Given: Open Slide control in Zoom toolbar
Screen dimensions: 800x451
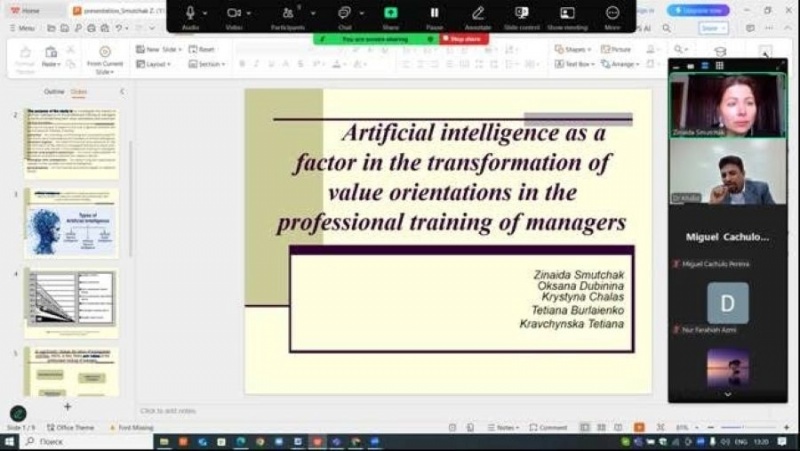Looking at the screenshot, I should tap(521, 13).
